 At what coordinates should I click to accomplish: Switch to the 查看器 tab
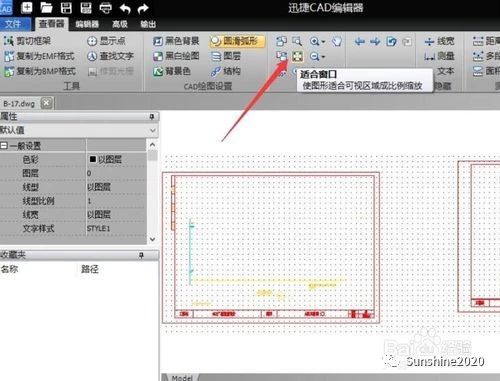[x=51, y=24]
